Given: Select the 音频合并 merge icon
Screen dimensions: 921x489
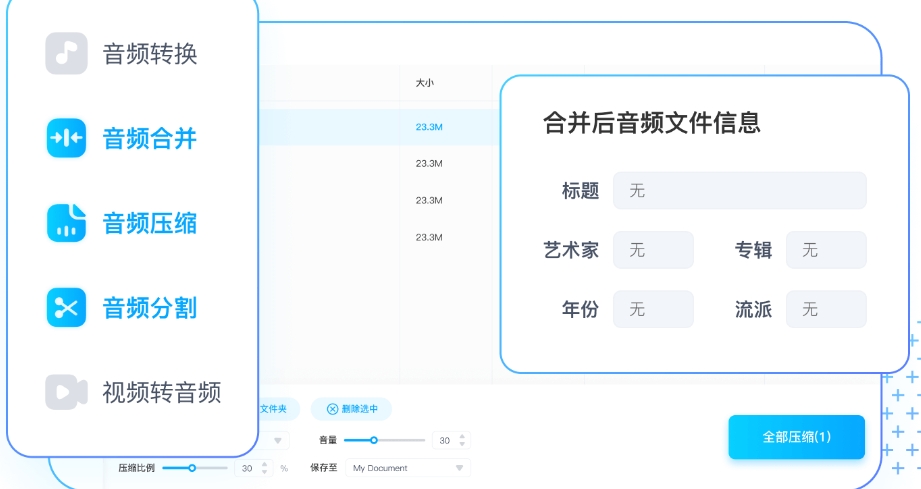Looking at the screenshot, I should click(x=66, y=138).
